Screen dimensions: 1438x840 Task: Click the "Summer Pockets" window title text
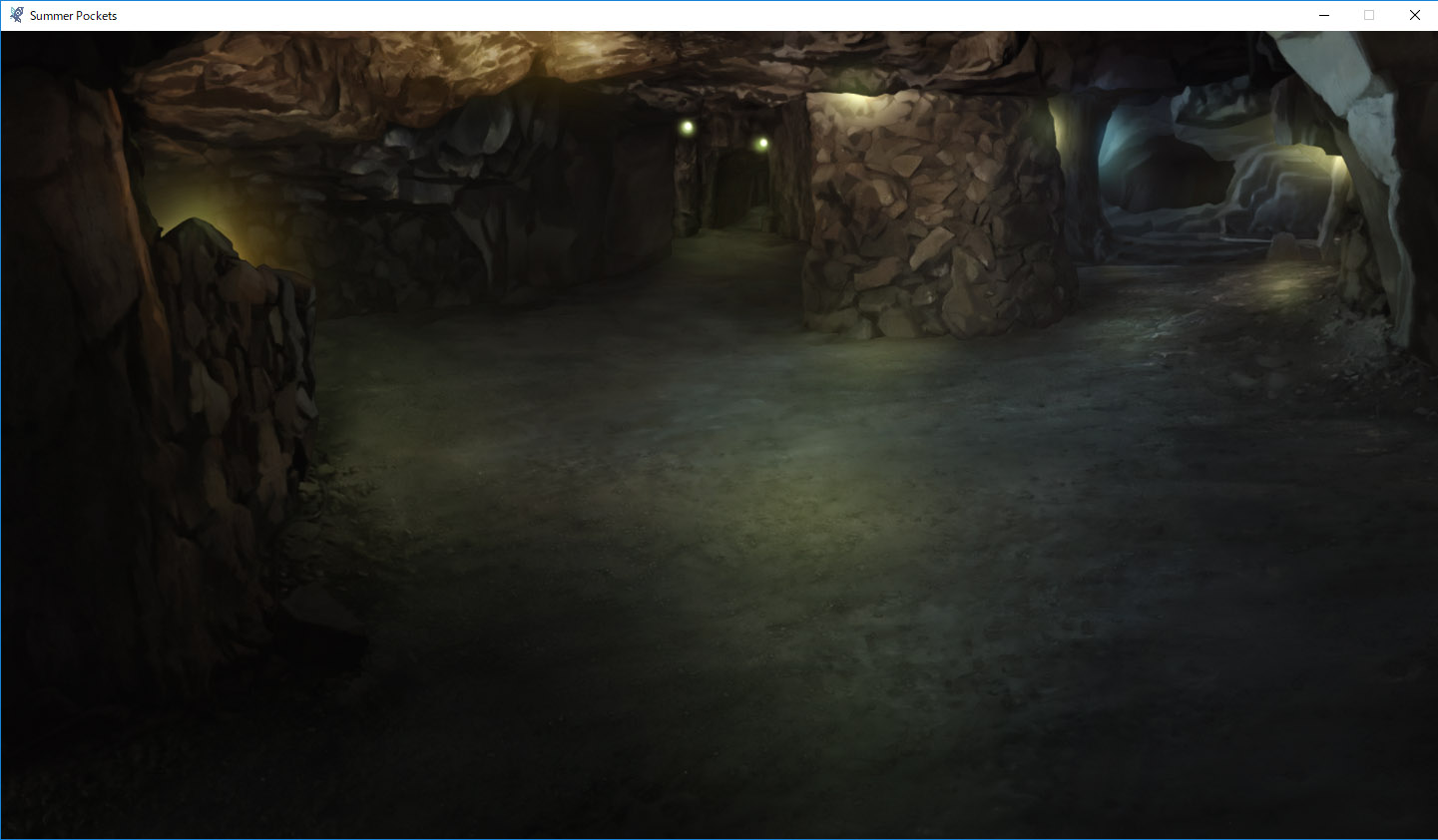point(73,16)
